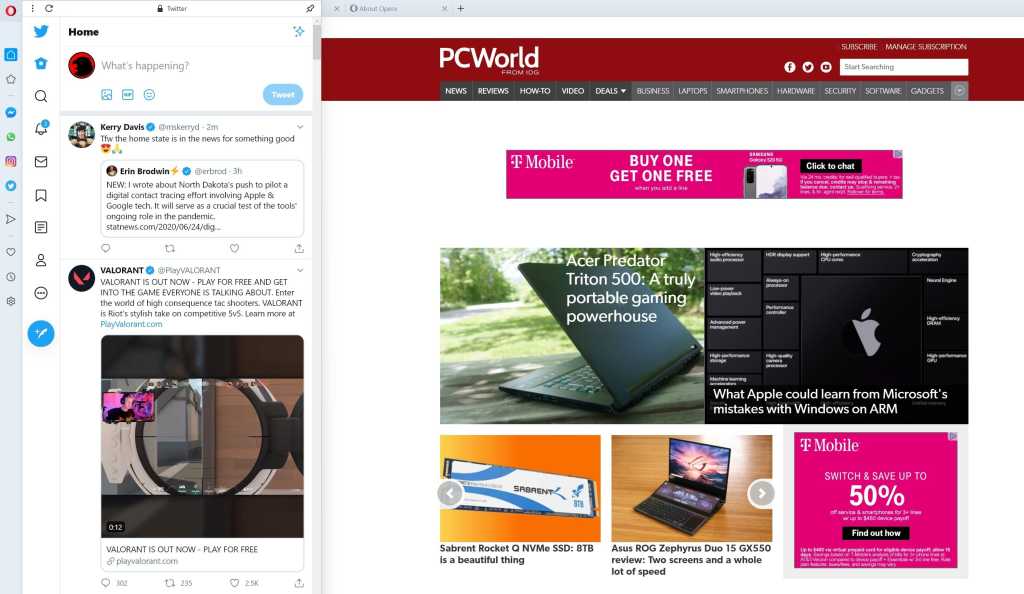Share the VALORANT tweet
1024x594 pixels.
coord(299,583)
